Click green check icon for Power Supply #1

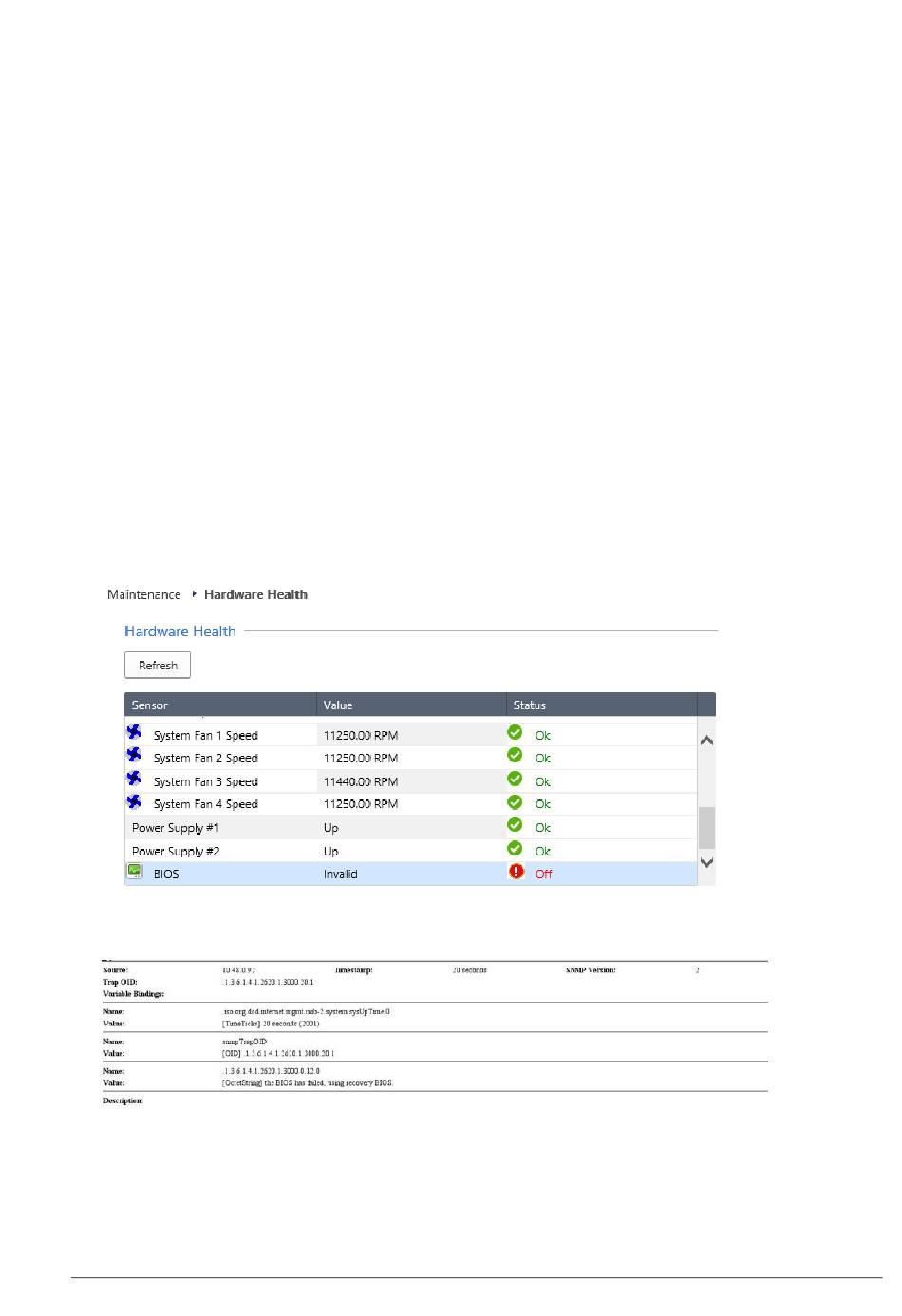[515, 825]
